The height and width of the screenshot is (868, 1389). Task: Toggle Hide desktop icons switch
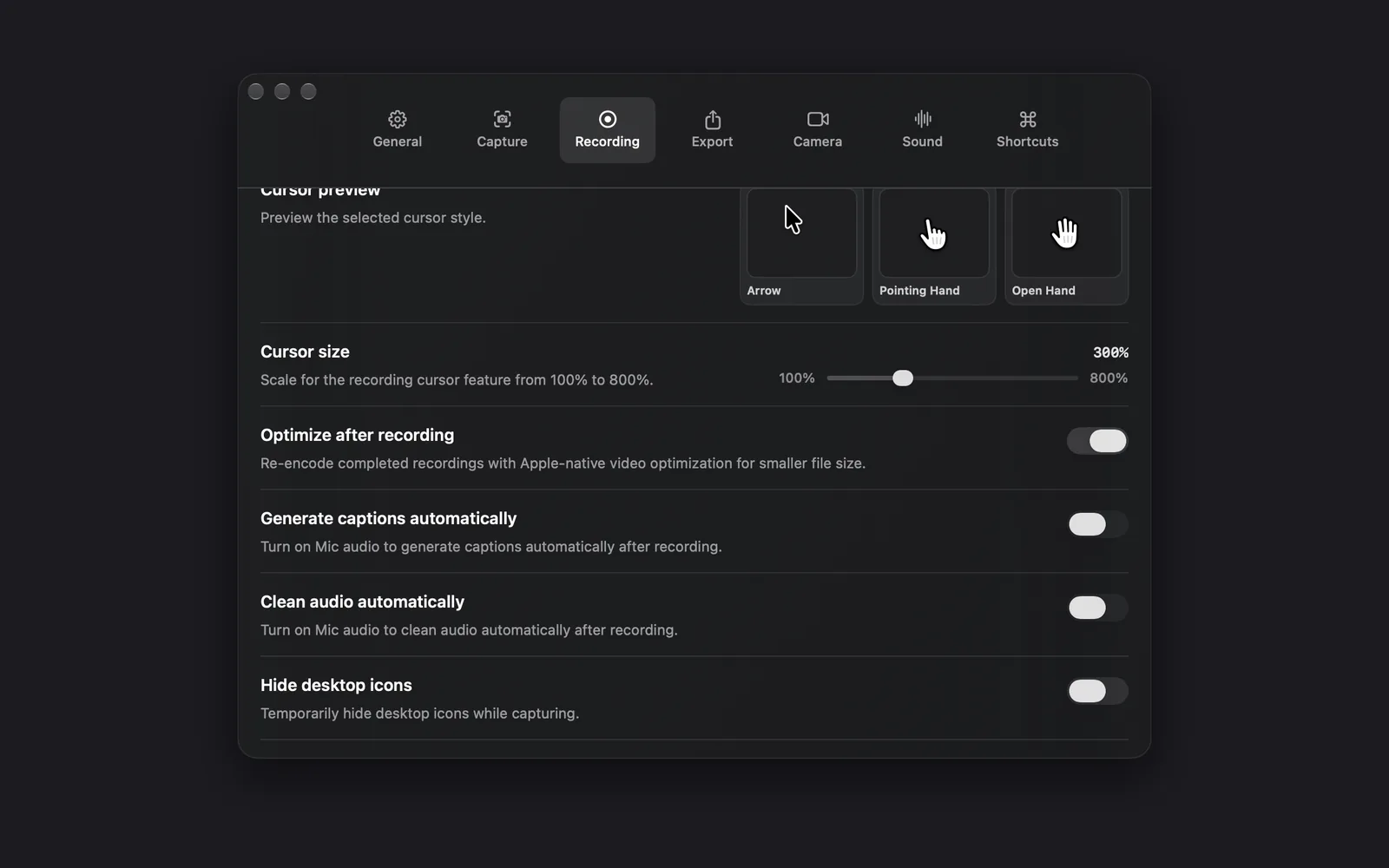pyautogui.click(x=1097, y=691)
